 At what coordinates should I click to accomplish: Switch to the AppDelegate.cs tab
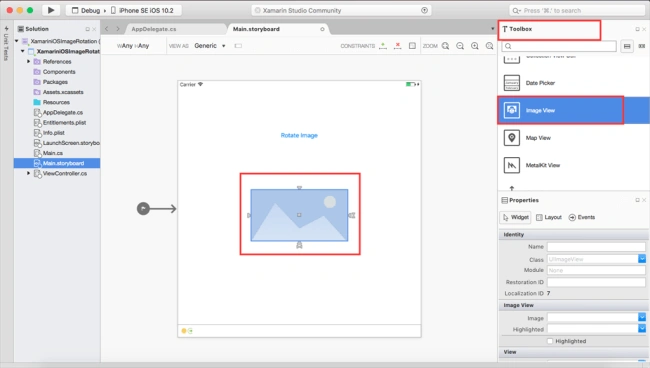coord(154,29)
